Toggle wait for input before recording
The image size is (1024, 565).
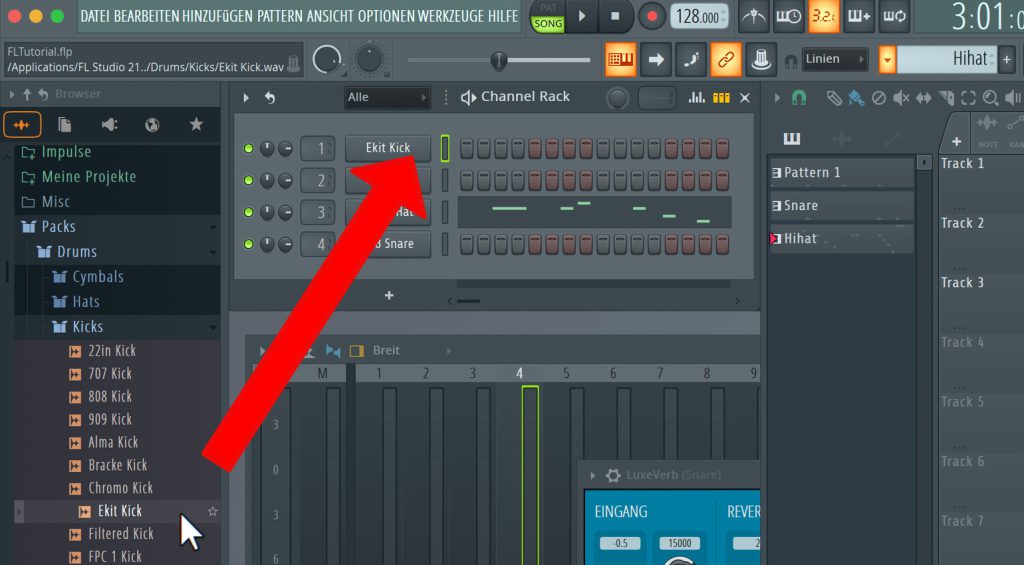[788, 16]
